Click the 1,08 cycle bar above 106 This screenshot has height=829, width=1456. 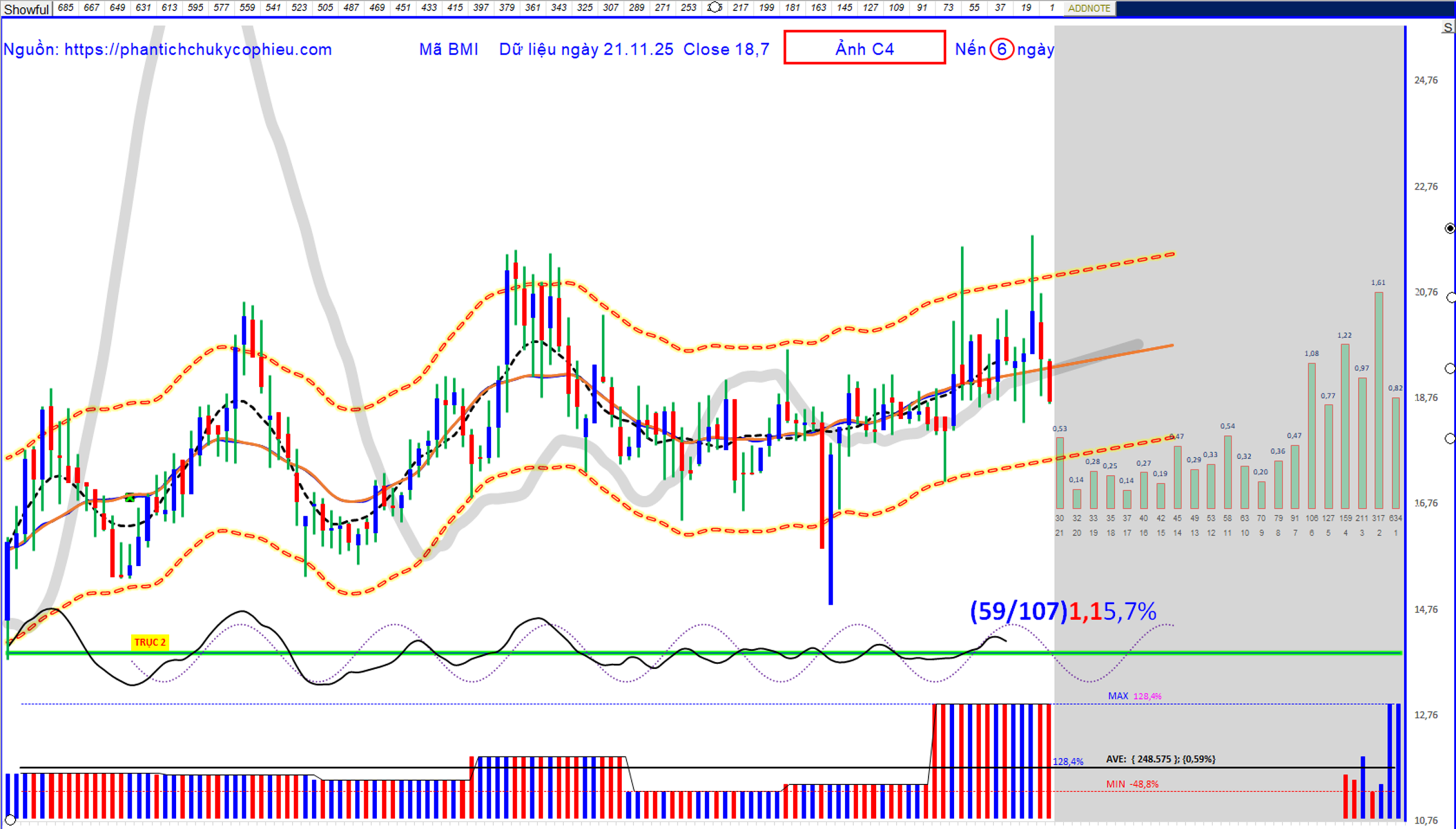pyautogui.click(x=1312, y=436)
